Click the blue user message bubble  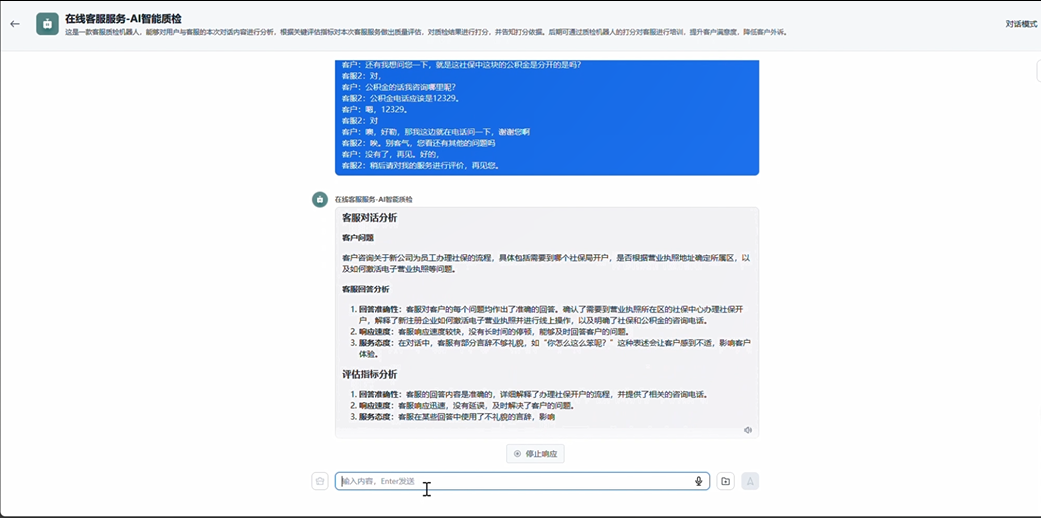click(x=546, y=118)
